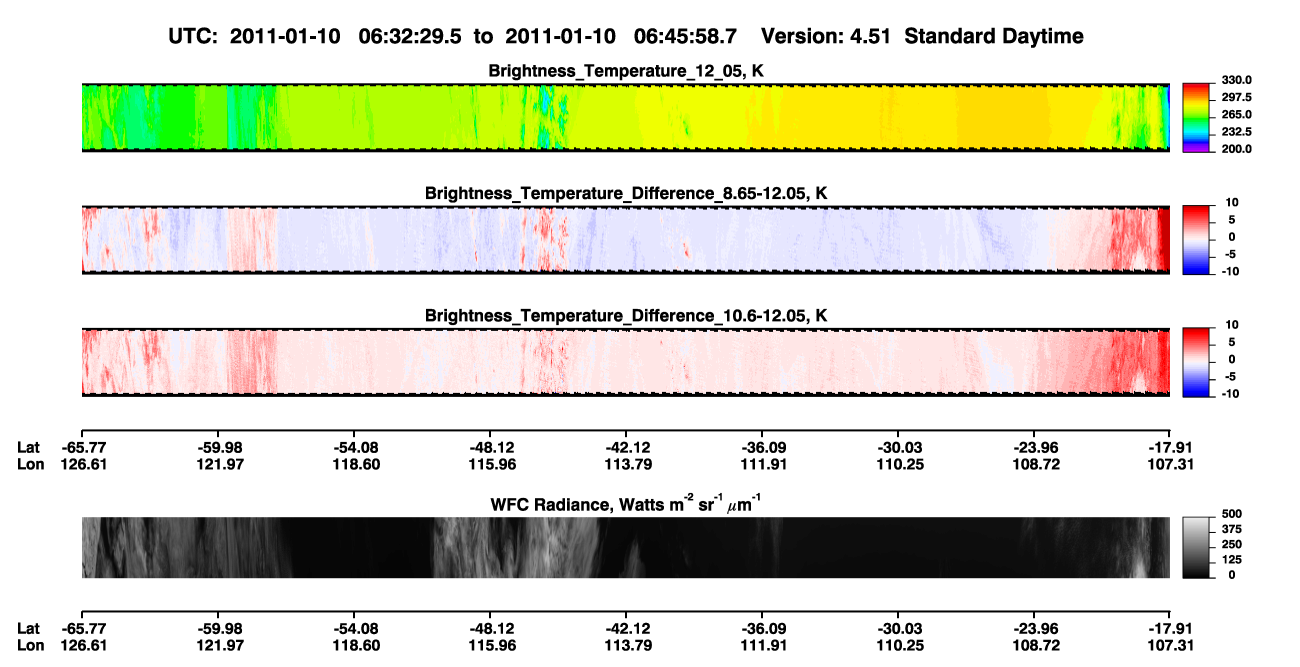Click the 297.5 color bar tick label
1300x667 pixels.
click(x=1238, y=97)
